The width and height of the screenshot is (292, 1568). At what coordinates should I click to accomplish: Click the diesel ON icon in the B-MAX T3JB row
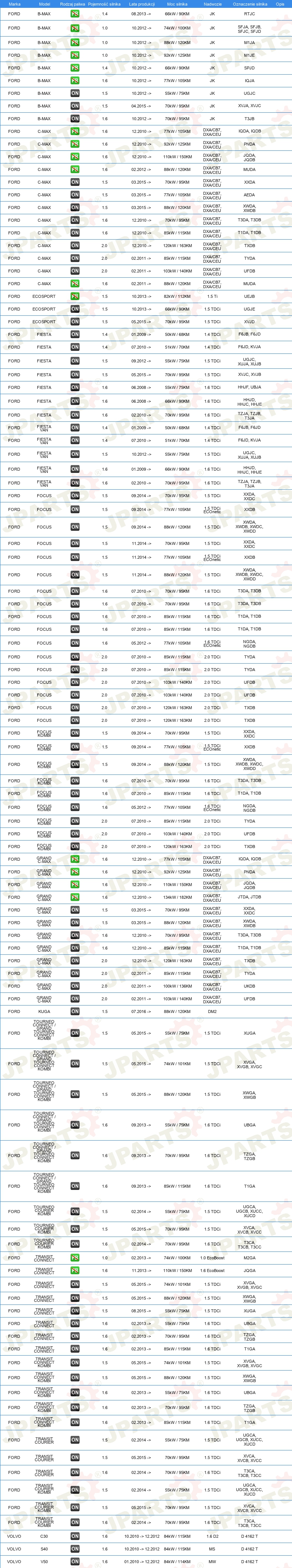coord(75,119)
